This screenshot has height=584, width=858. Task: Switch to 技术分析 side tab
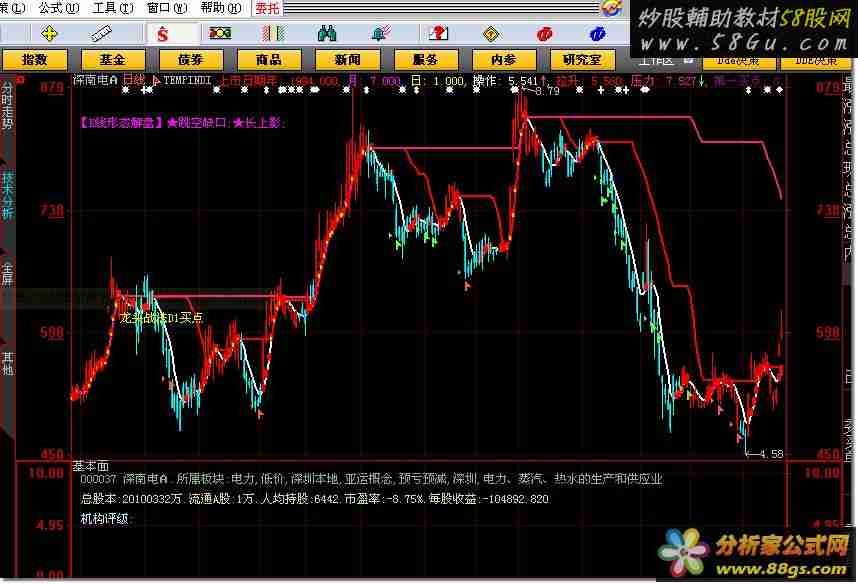(7, 196)
